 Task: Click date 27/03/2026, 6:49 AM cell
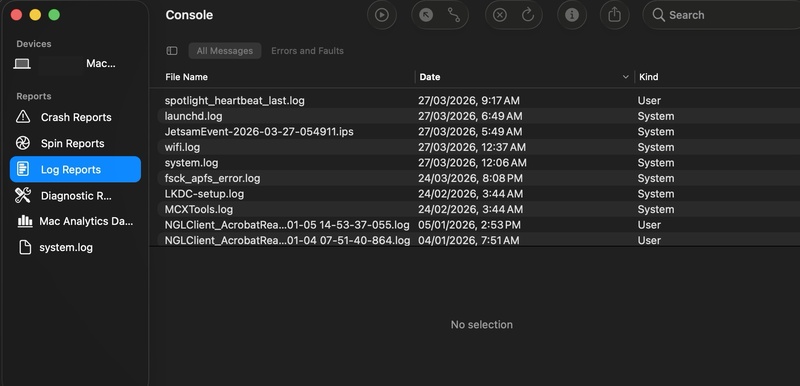pyautogui.click(x=470, y=116)
